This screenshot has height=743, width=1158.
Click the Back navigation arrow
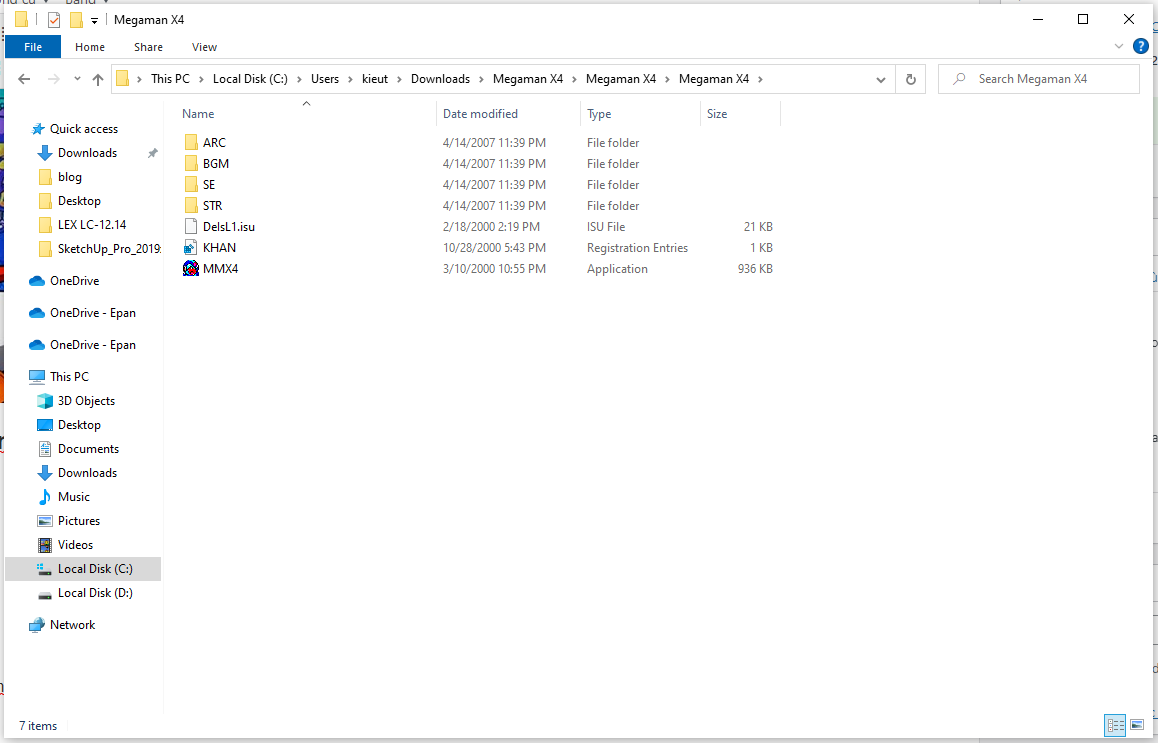point(24,79)
